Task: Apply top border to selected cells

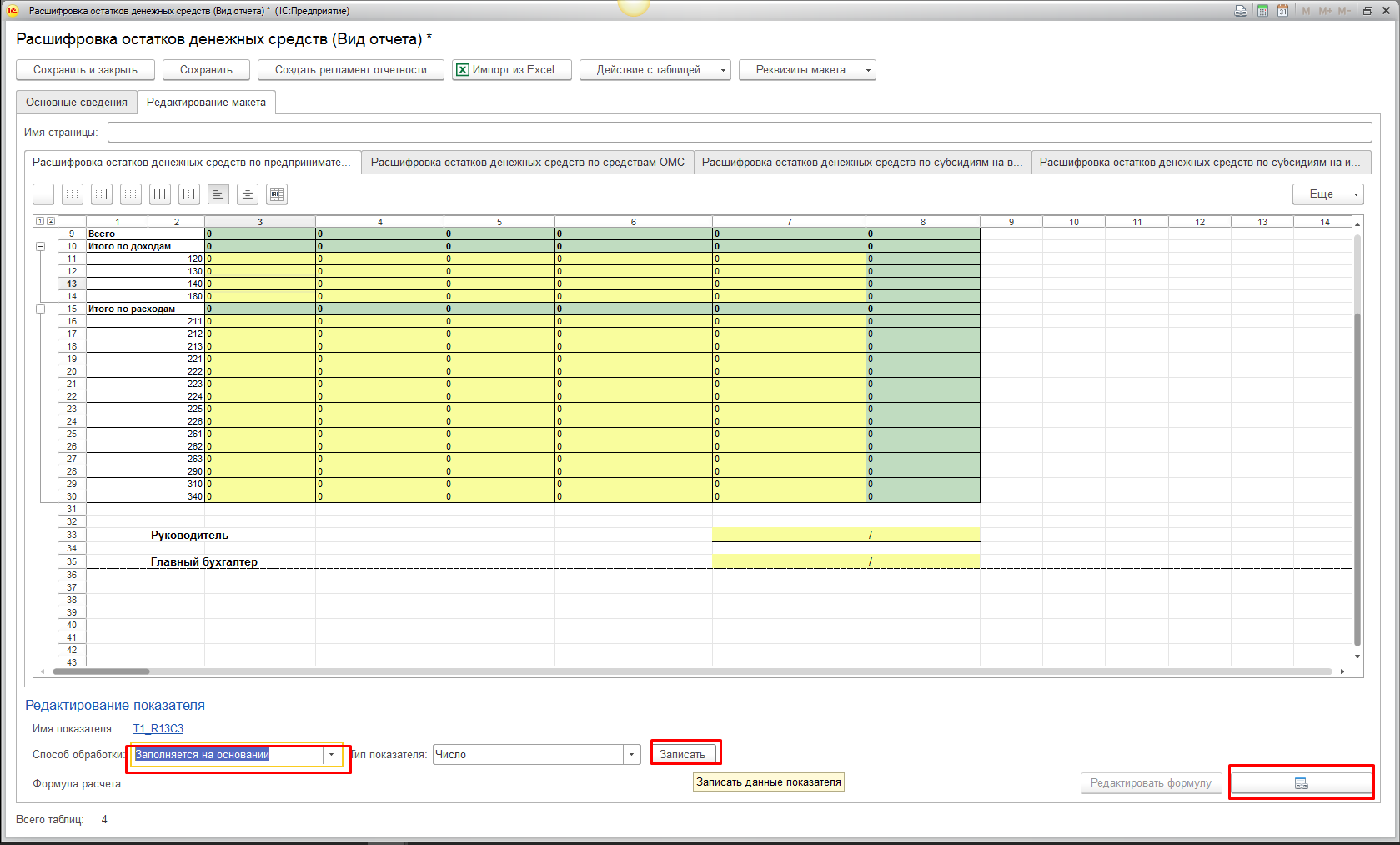Action: point(73,194)
